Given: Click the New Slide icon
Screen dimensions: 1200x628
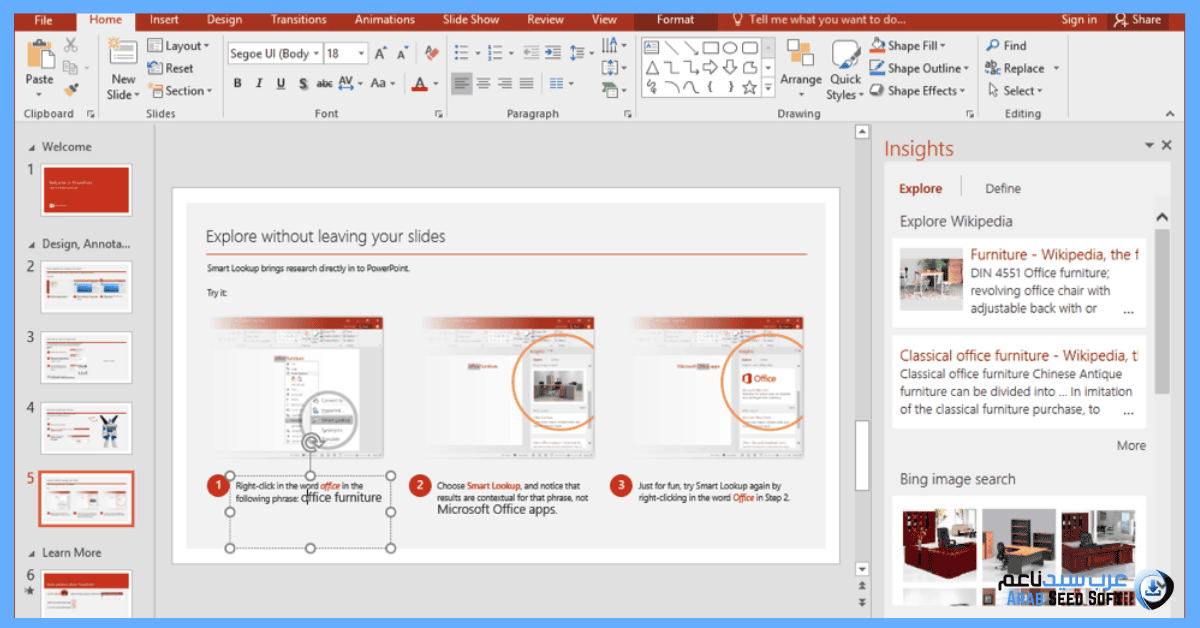Looking at the screenshot, I should tap(123, 55).
